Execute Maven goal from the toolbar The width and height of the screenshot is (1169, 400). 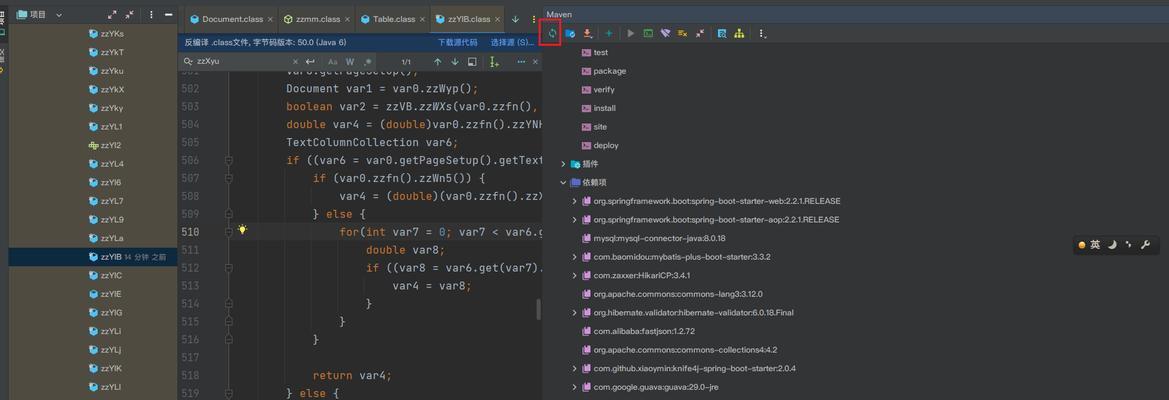[x=649, y=34]
